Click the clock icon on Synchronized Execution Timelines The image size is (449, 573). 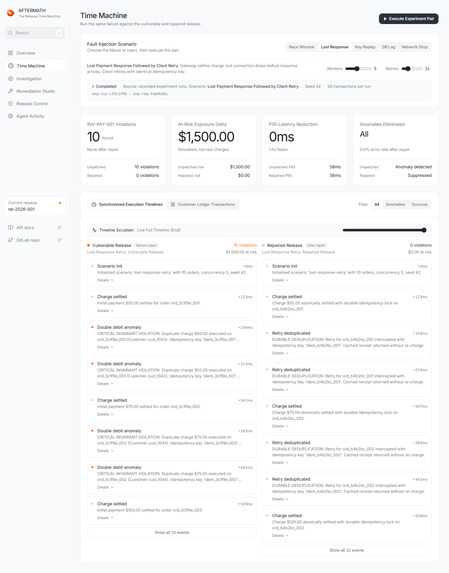[x=94, y=204]
